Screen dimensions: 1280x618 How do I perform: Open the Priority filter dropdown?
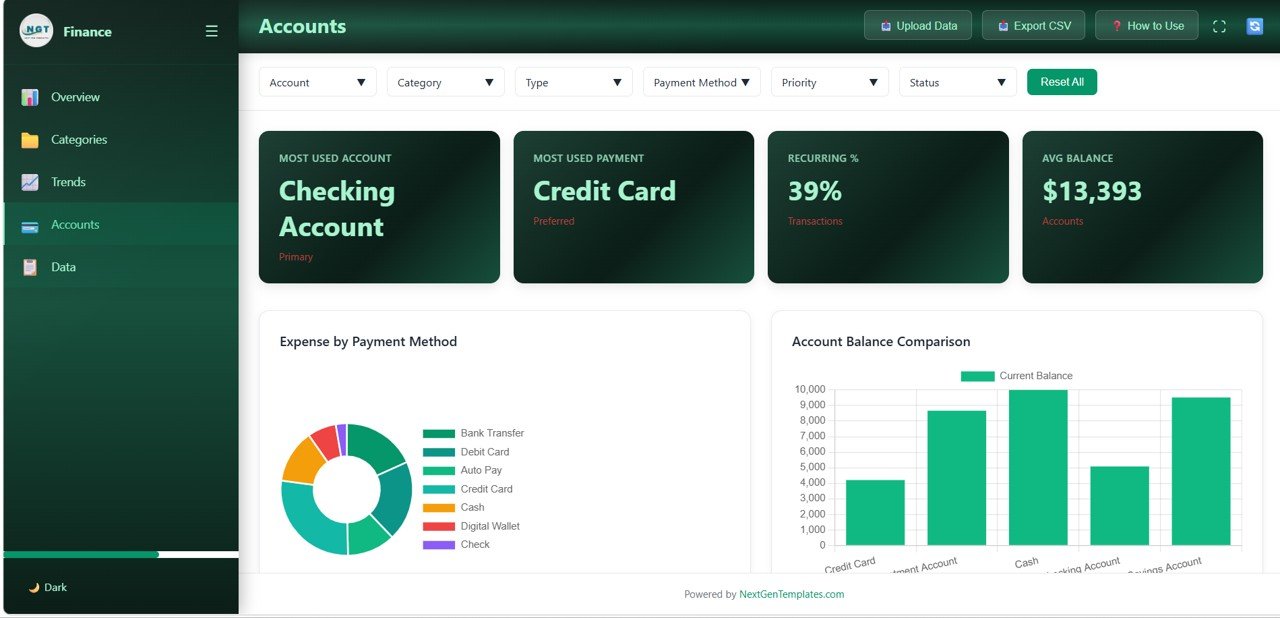[829, 82]
